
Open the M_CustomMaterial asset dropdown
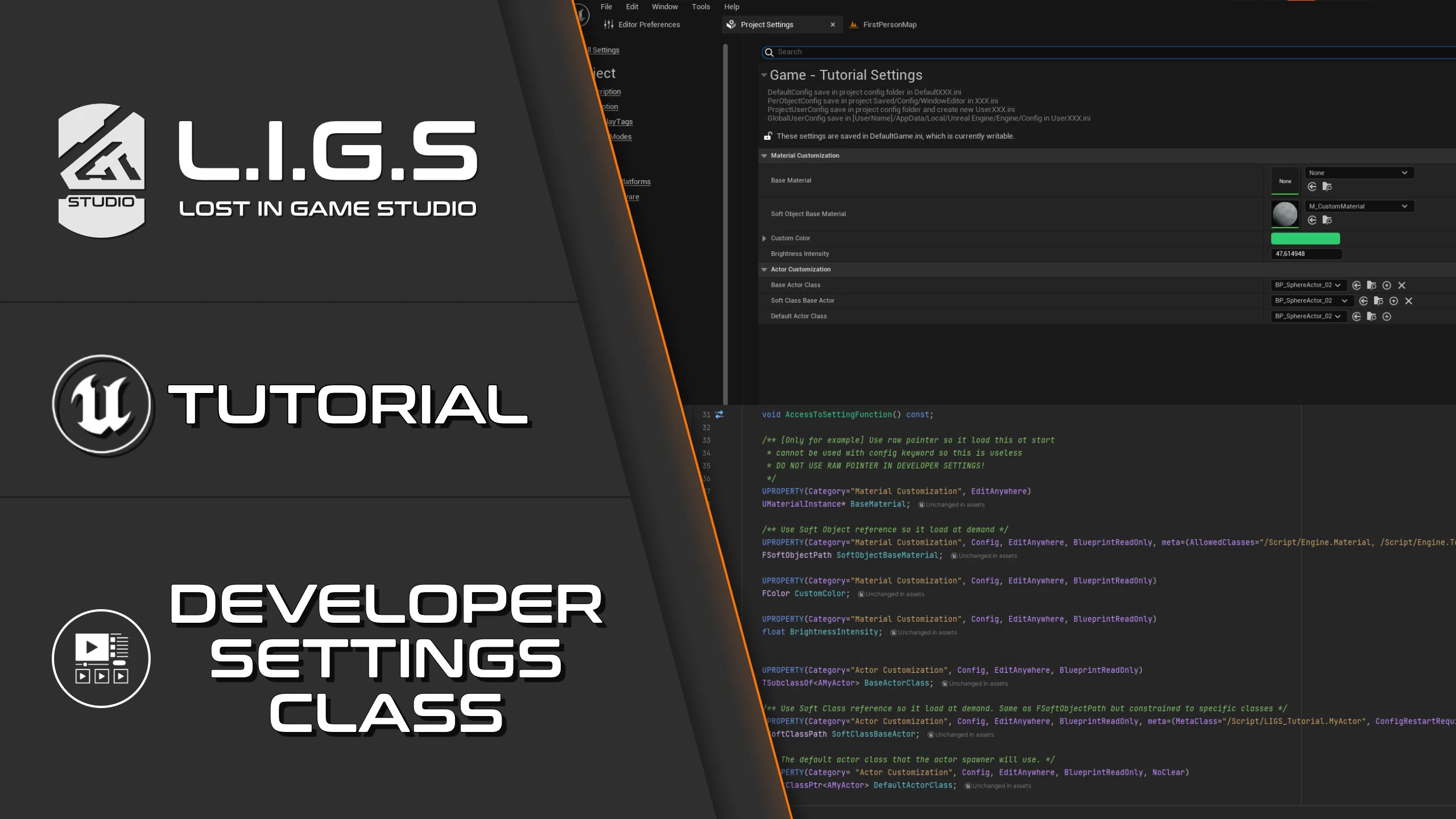1359,206
